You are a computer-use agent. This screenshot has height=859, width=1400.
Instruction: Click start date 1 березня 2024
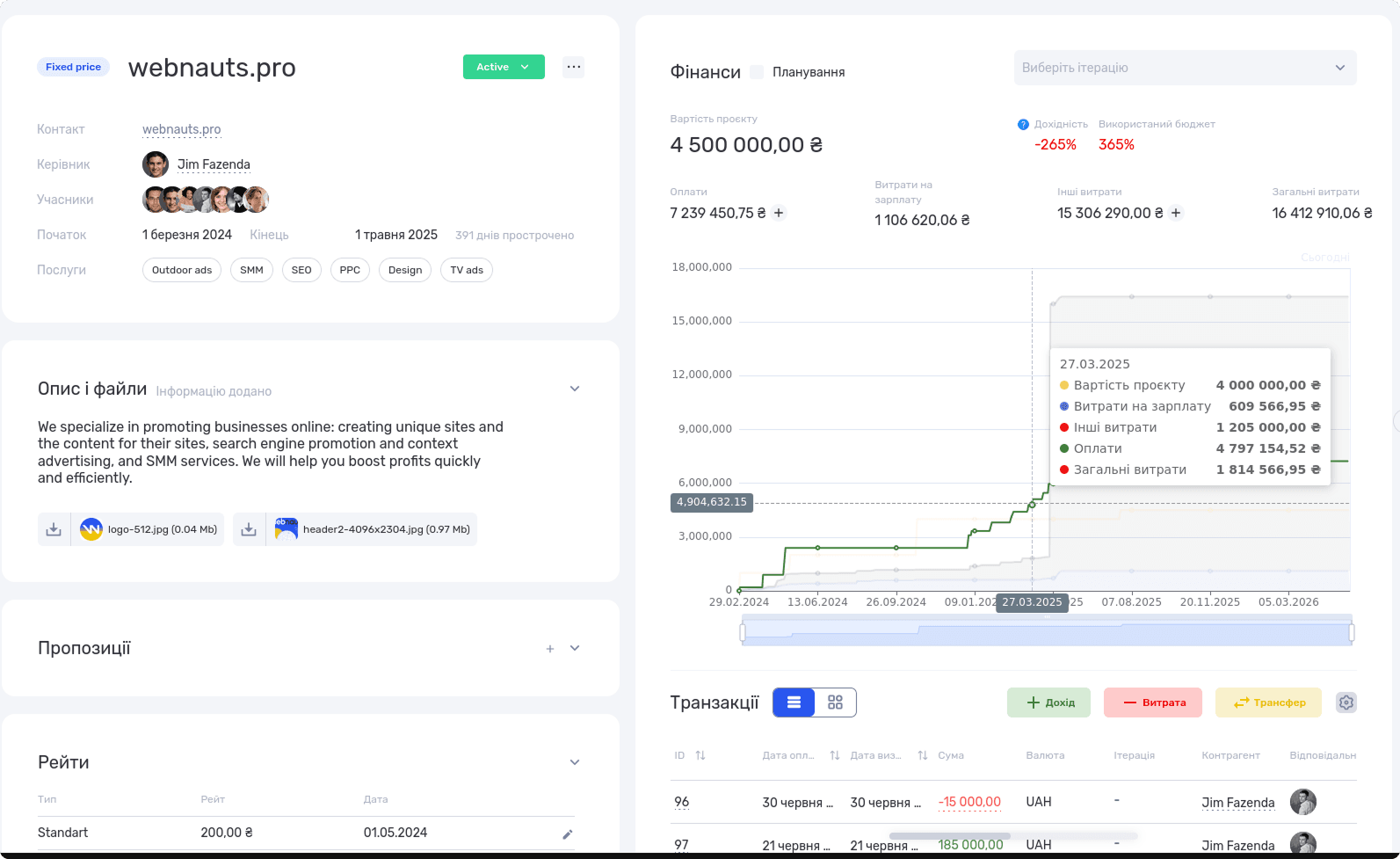click(187, 235)
